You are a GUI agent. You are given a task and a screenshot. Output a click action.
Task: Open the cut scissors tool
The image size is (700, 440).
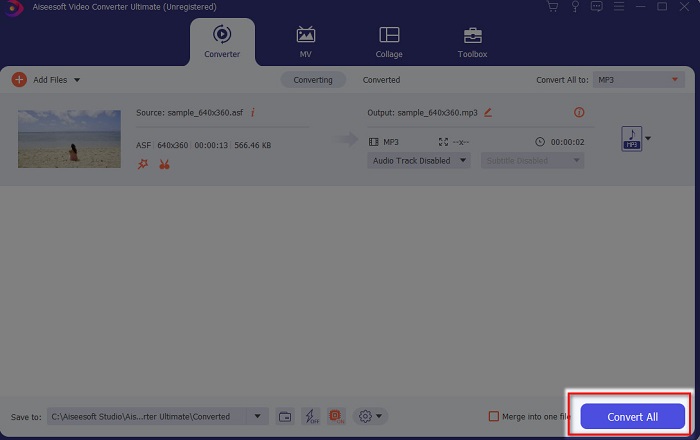(x=164, y=164)
